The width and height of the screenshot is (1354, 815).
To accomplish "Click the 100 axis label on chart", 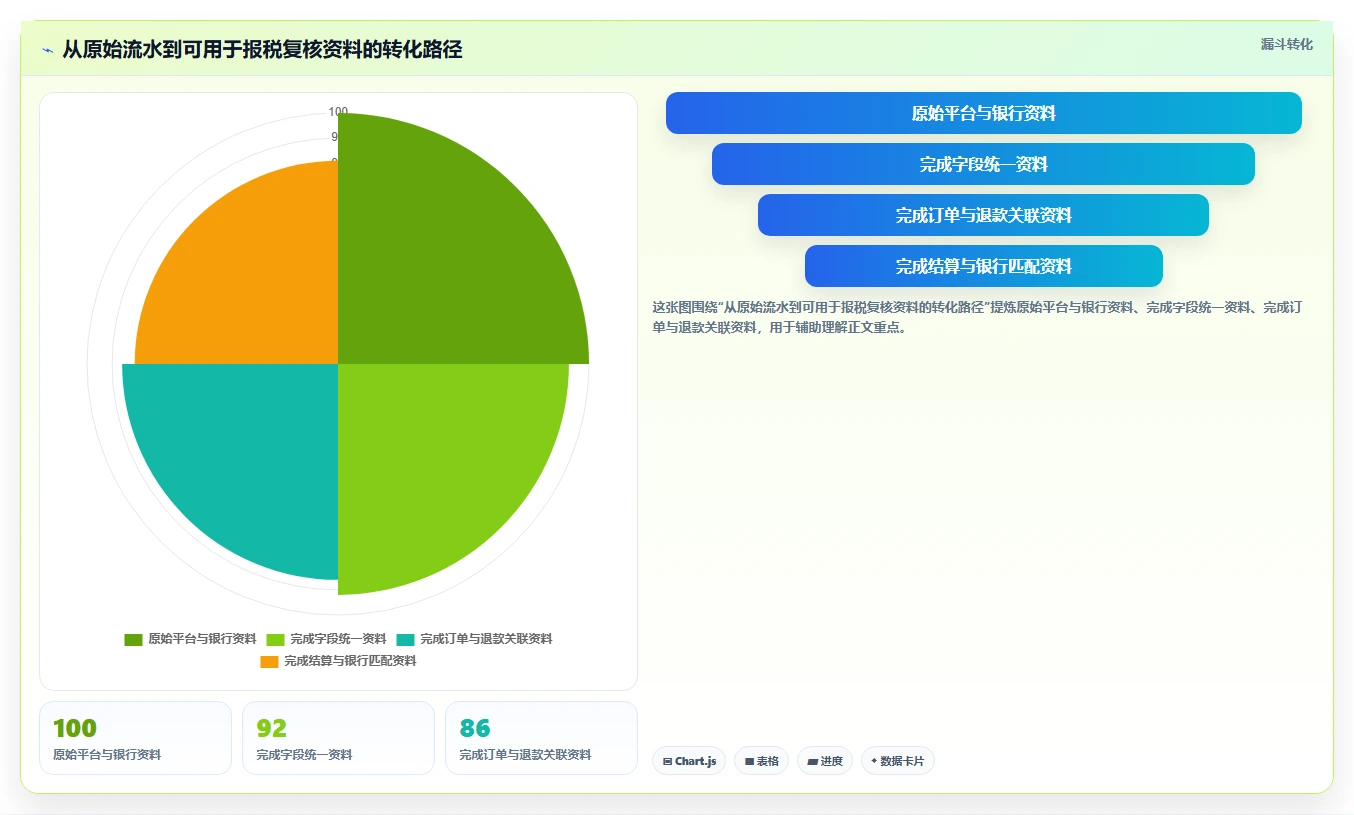I will tap(338, 112).
